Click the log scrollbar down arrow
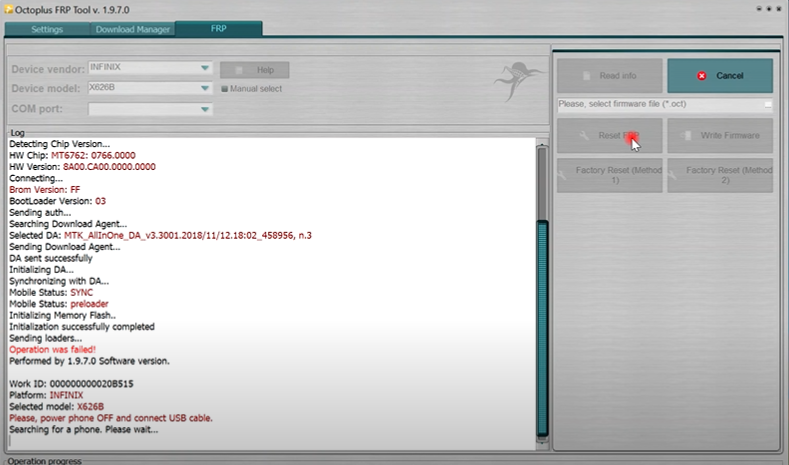Viewport: 789px width, 465px height. click(x=542, y=443)
